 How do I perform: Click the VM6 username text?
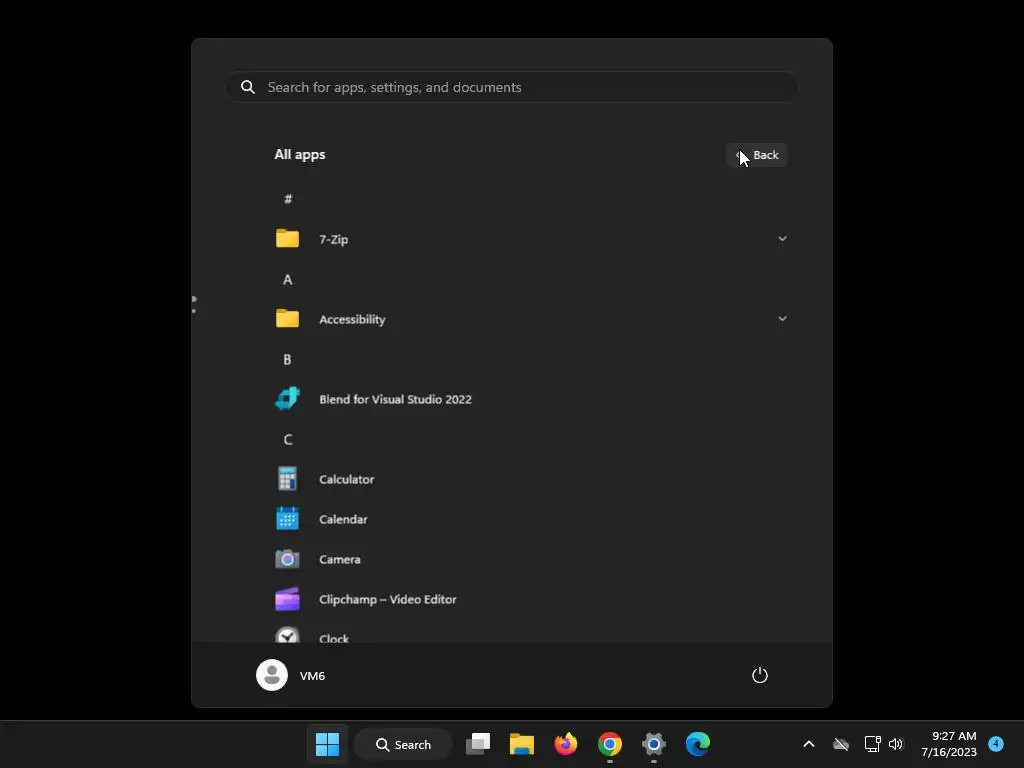(312, 676)
